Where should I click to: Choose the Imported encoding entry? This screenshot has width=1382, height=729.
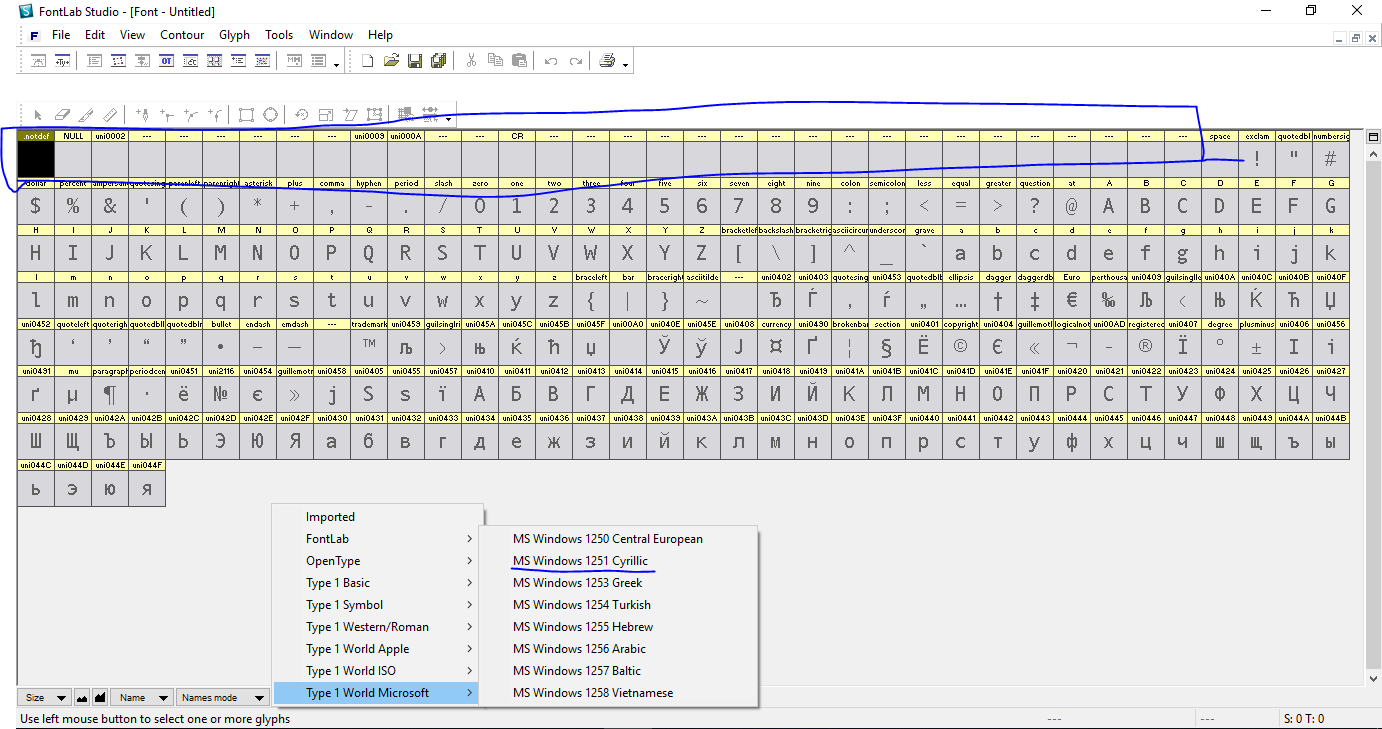[x=378, y=517]
